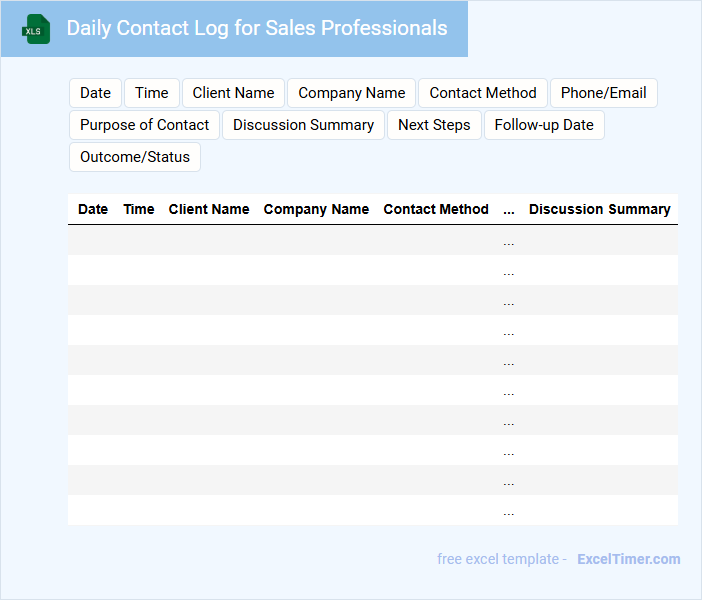Screen dimensions: 702x600
Task: Click the Contact Method tag
Action: pyautogui.click(x=483, y=93)
